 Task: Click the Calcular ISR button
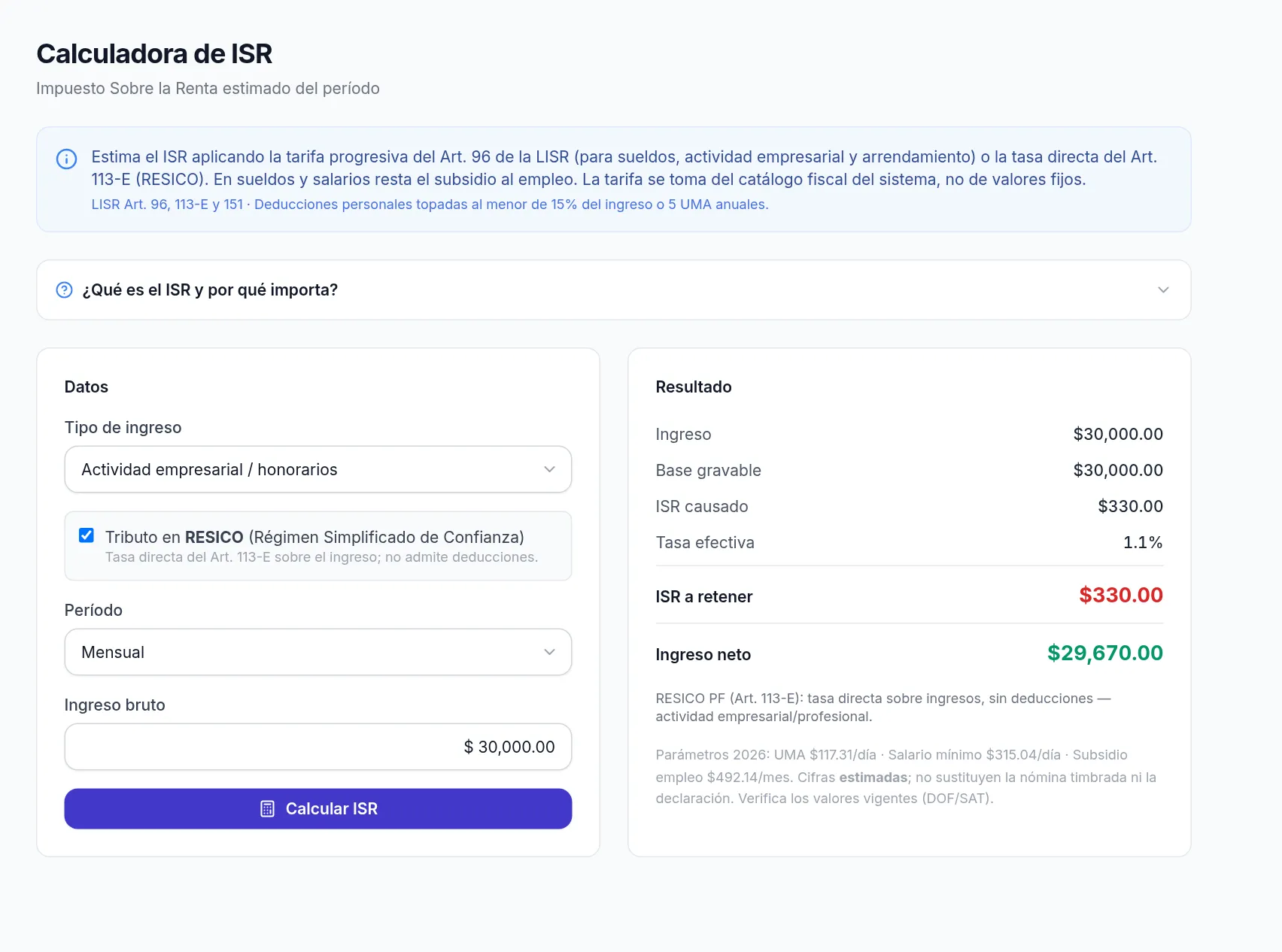(x=318, y=808)
